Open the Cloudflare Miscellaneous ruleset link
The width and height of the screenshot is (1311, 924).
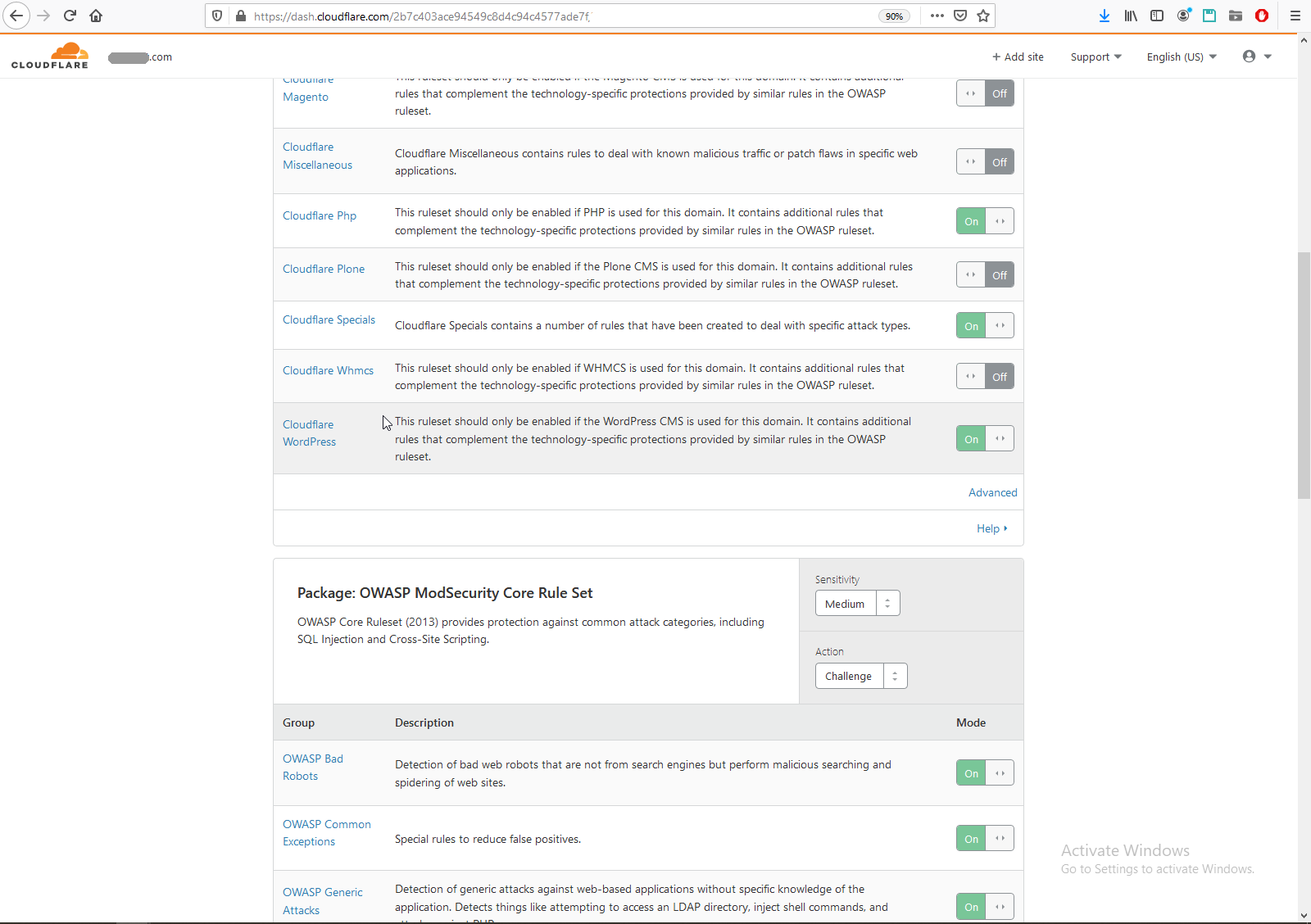click(318, 156)
